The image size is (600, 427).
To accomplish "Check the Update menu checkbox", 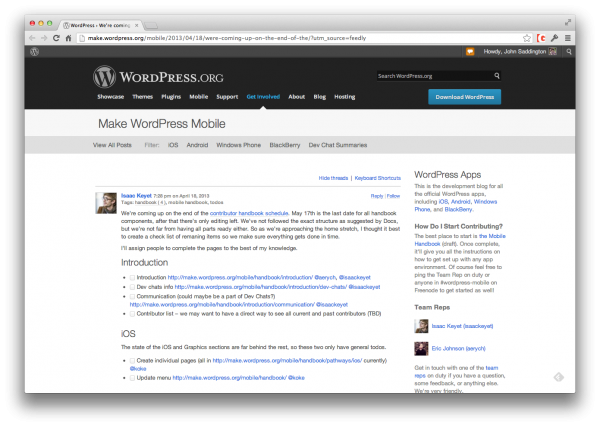I will pos(132,378).
